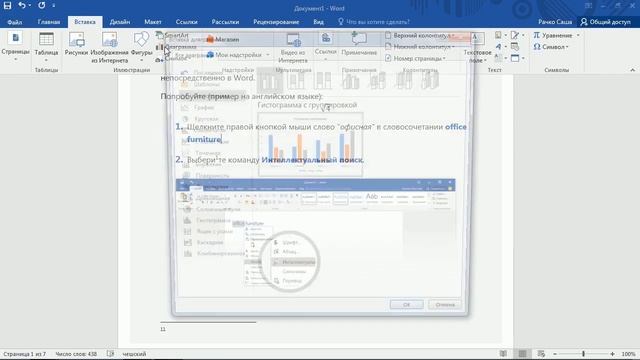Click the Уравнение pi equation icon
This screenshot has width=640, height=360.
[x=537, y=36]
